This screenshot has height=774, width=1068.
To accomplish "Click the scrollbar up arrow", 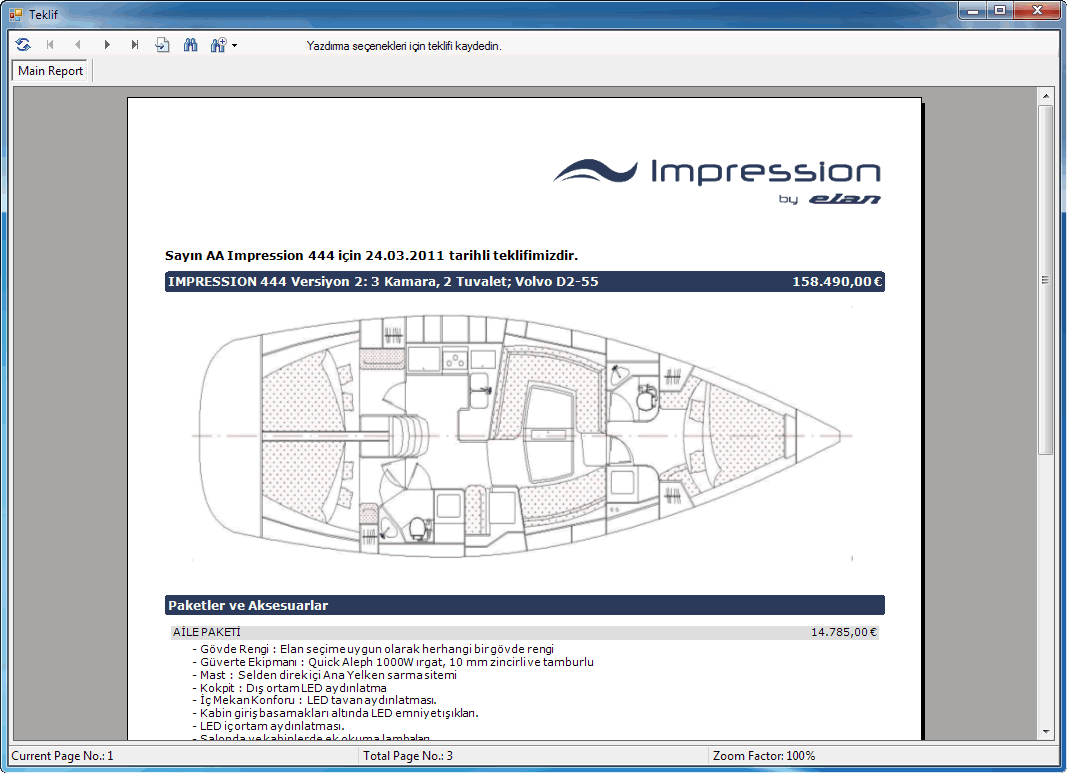I will (1046, 96).
